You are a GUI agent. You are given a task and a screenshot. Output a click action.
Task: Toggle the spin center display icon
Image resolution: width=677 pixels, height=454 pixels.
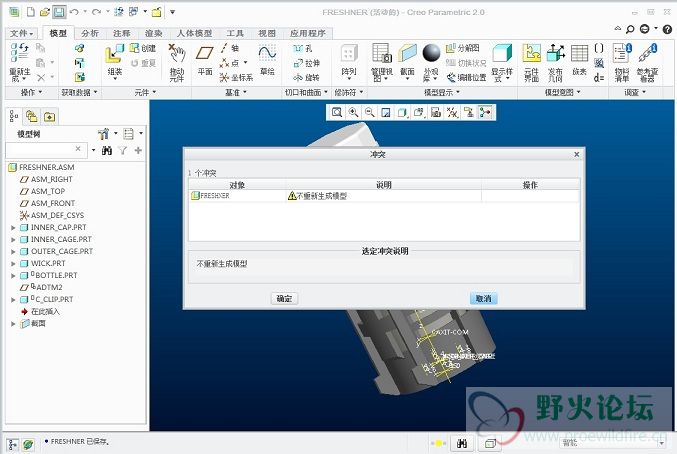[485, 113]
